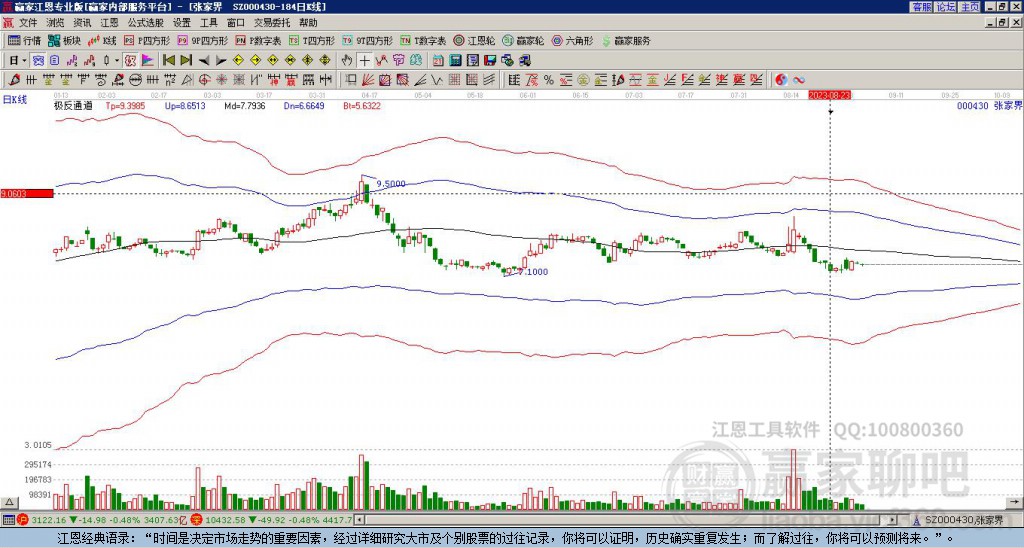Click the 极反通道 indicator label
Viewport: 1024px width, 548px height.
point(73,105)
